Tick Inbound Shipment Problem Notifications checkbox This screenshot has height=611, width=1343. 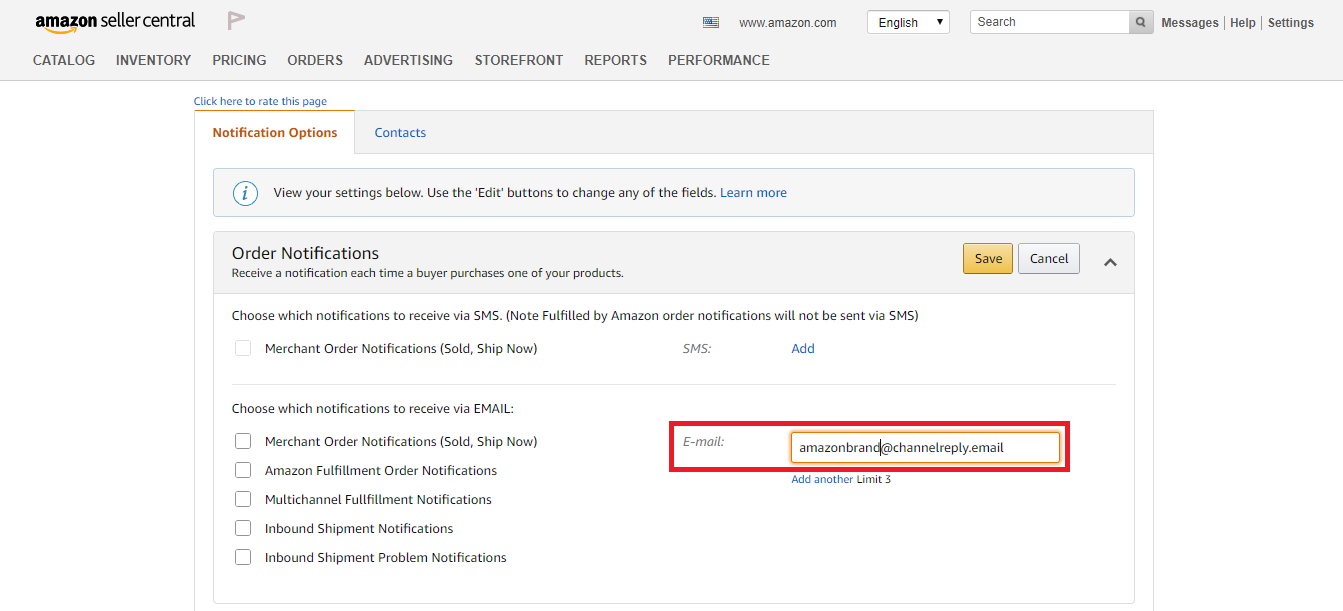pyautogui.click(x=243, y=557)
